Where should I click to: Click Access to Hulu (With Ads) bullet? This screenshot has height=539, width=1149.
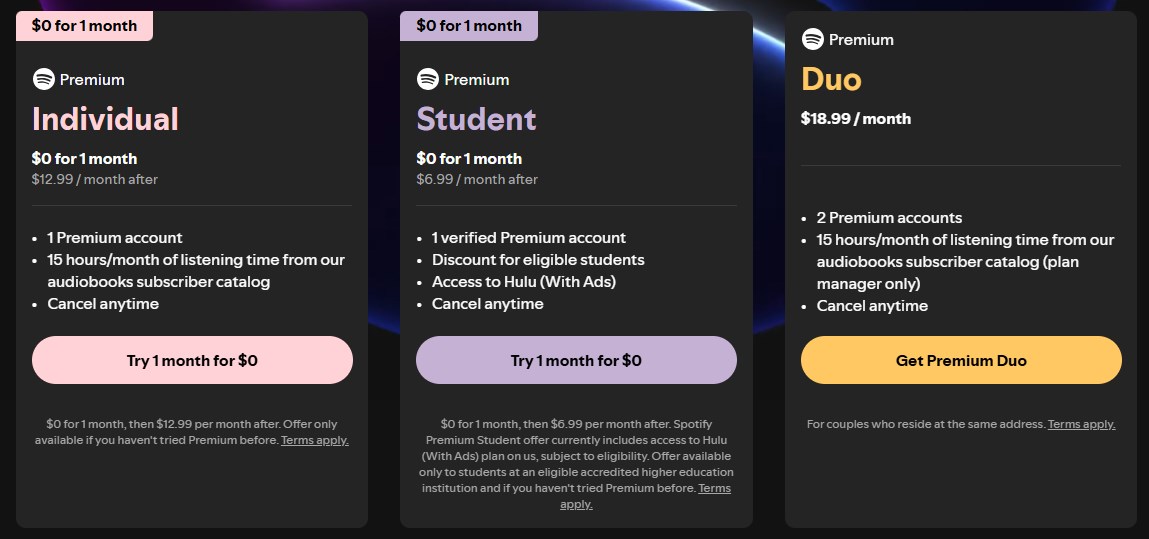pos(523,281)
